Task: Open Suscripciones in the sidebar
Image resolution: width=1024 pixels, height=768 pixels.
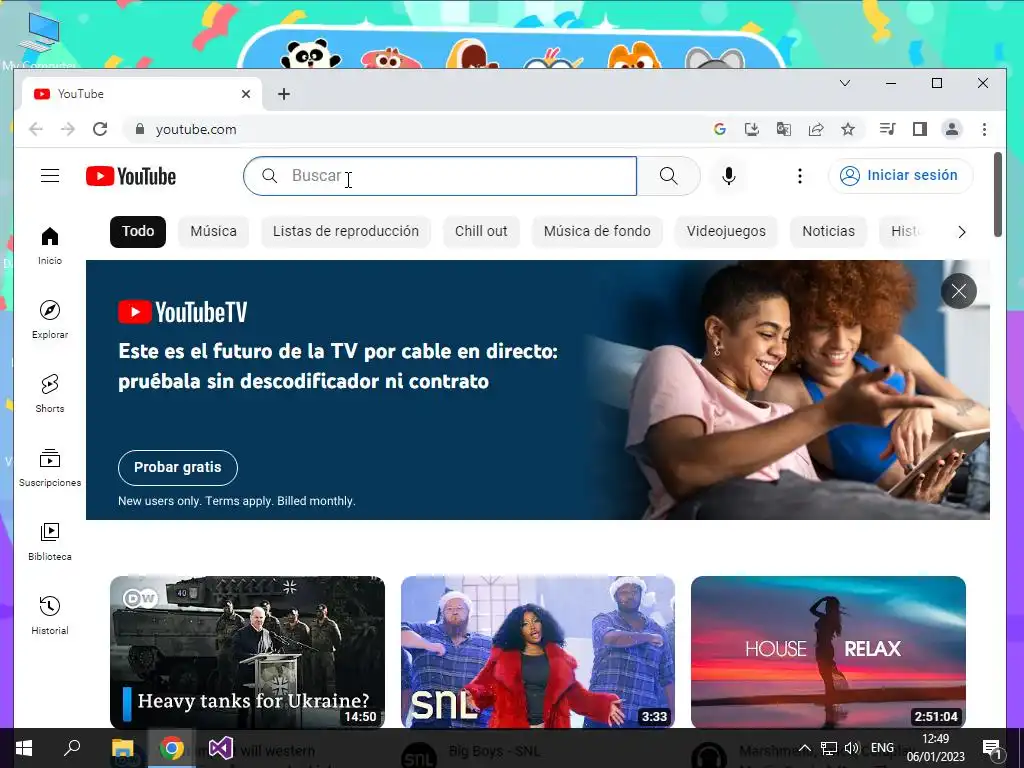Action: pyautogui.click(x=50, y=468)
